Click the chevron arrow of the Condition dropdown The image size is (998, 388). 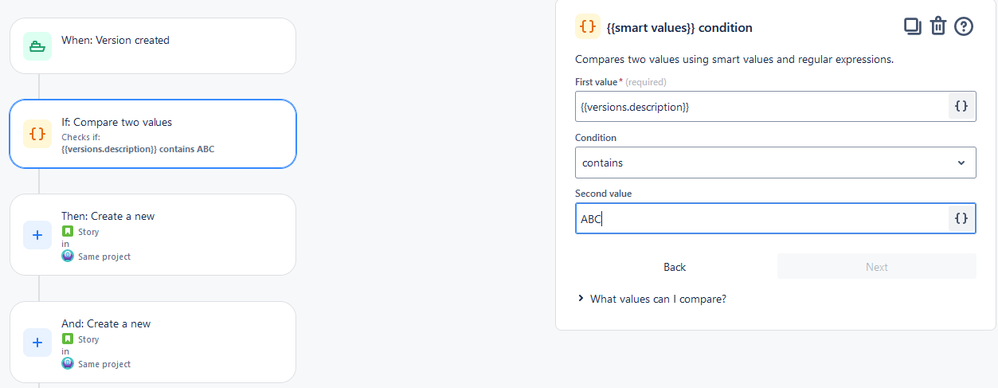pos(961,163)
